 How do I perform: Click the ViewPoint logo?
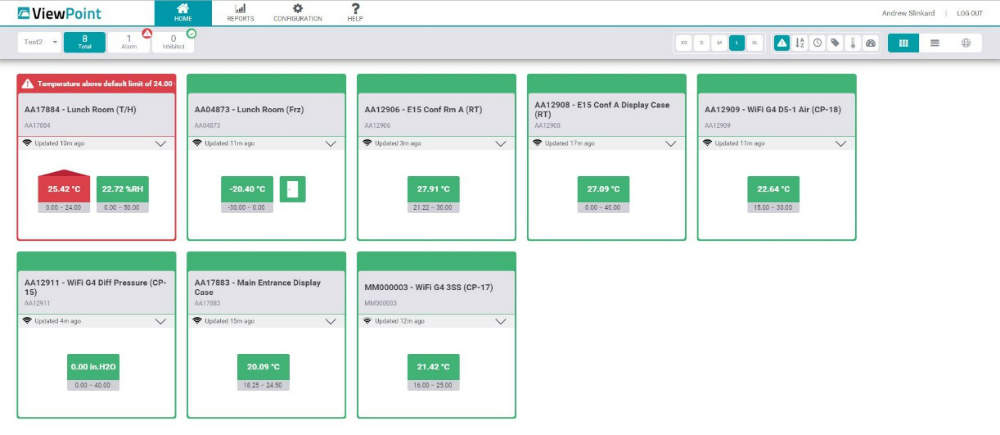(x=58, y=13)
